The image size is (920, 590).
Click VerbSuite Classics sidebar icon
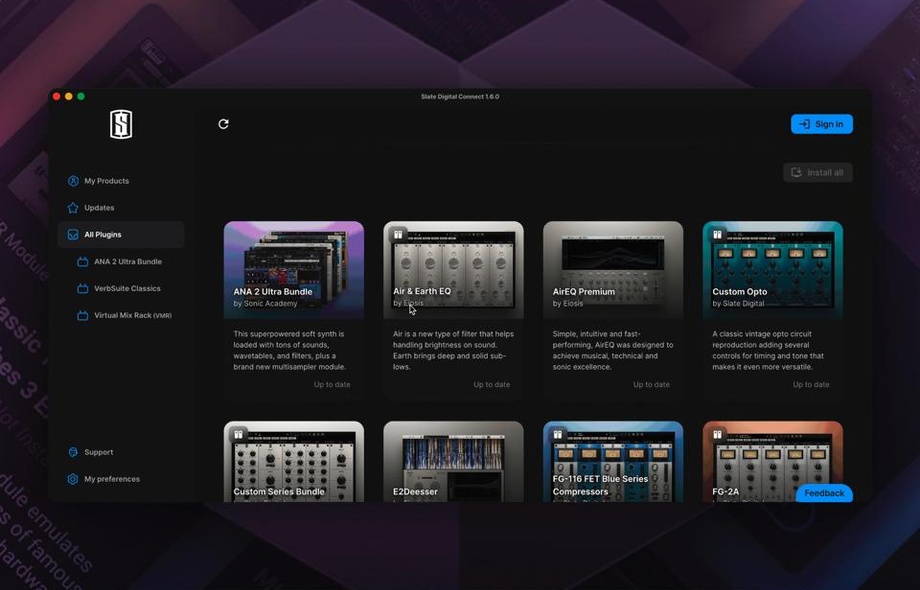[x=83, y=289]
